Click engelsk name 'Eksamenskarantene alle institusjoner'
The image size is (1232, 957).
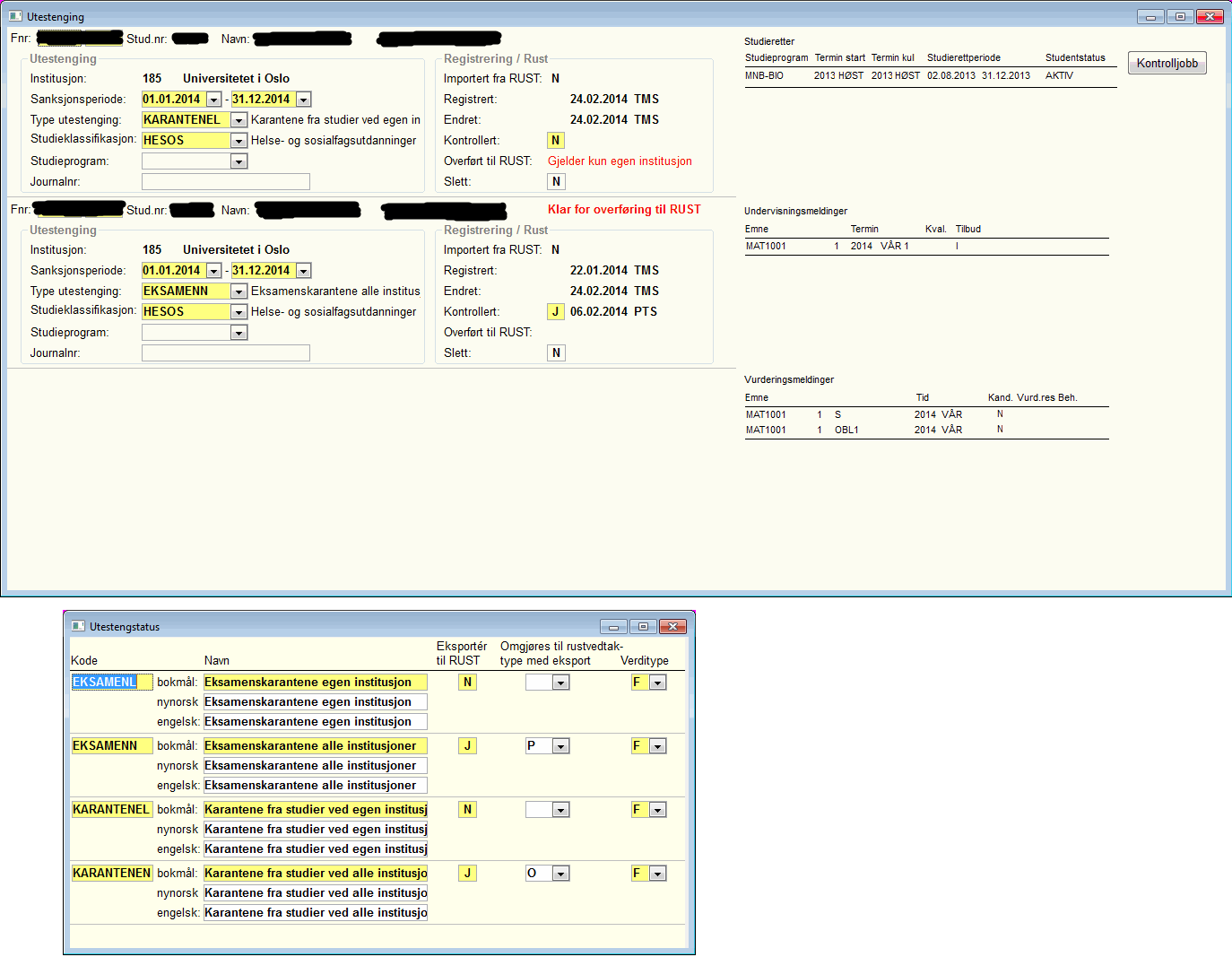(315, 786)
